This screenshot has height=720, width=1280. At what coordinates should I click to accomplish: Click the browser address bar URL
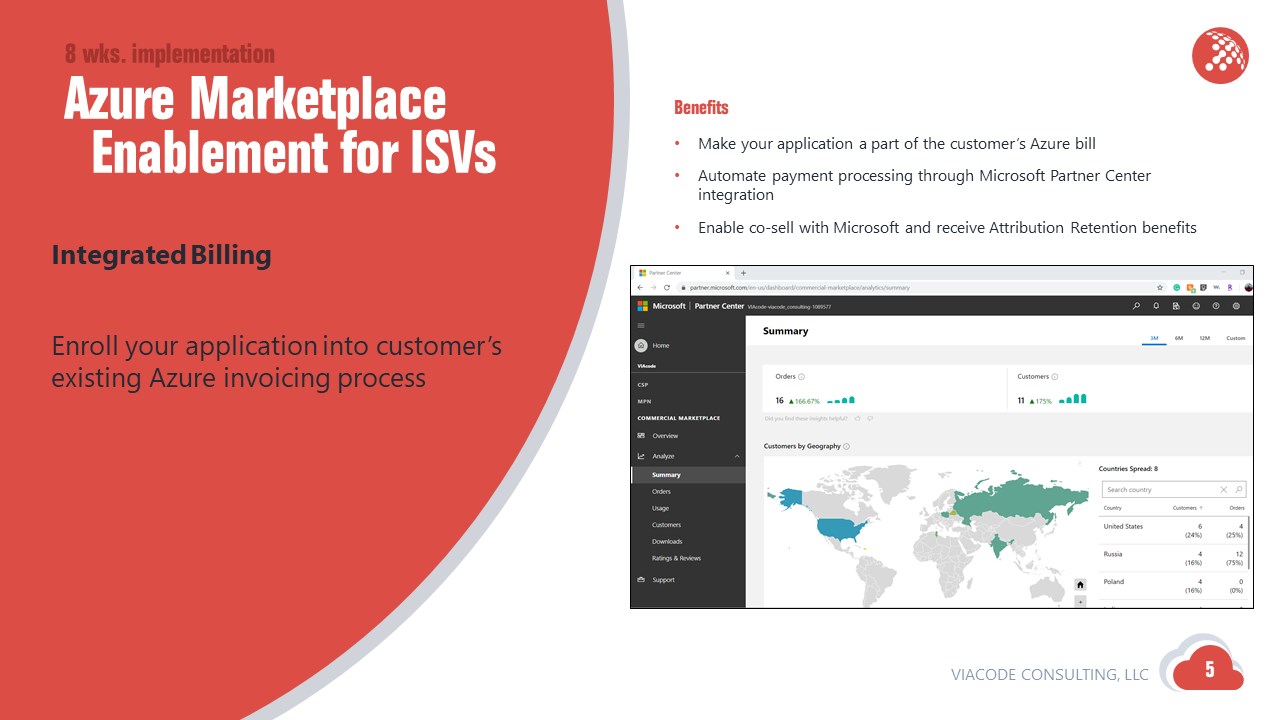pos(800,287)
